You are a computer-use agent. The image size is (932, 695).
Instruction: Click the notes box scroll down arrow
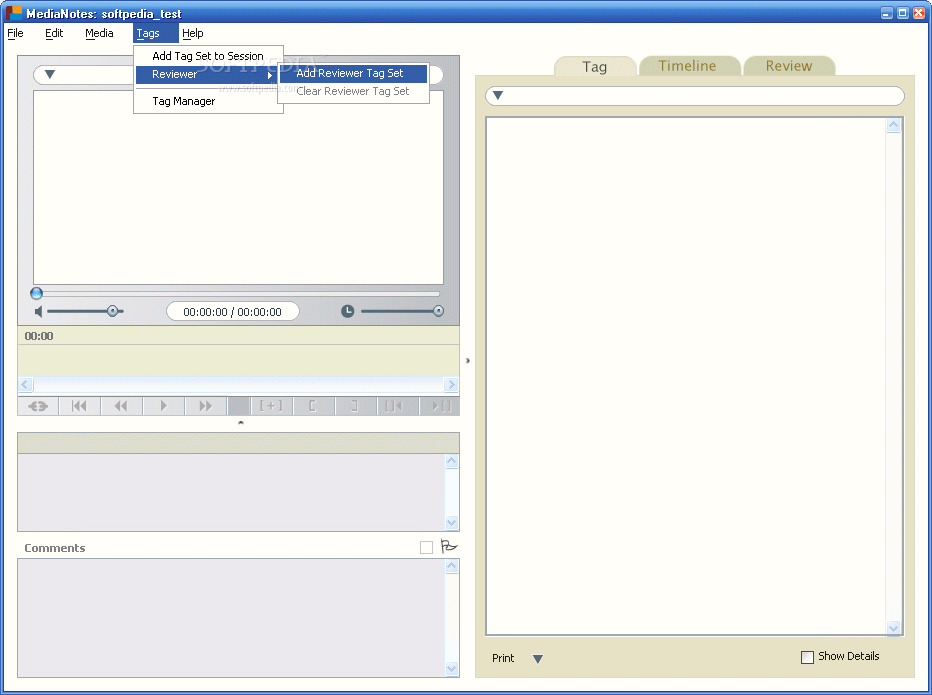point(452,523)
